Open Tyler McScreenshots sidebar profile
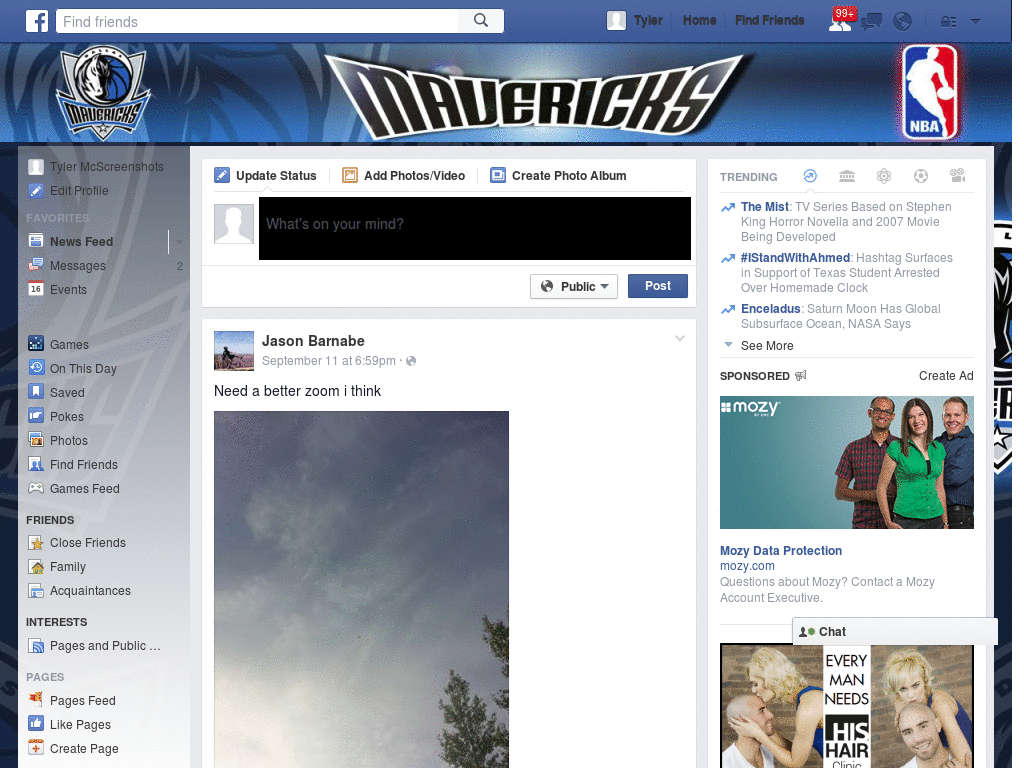 (106, 167)
